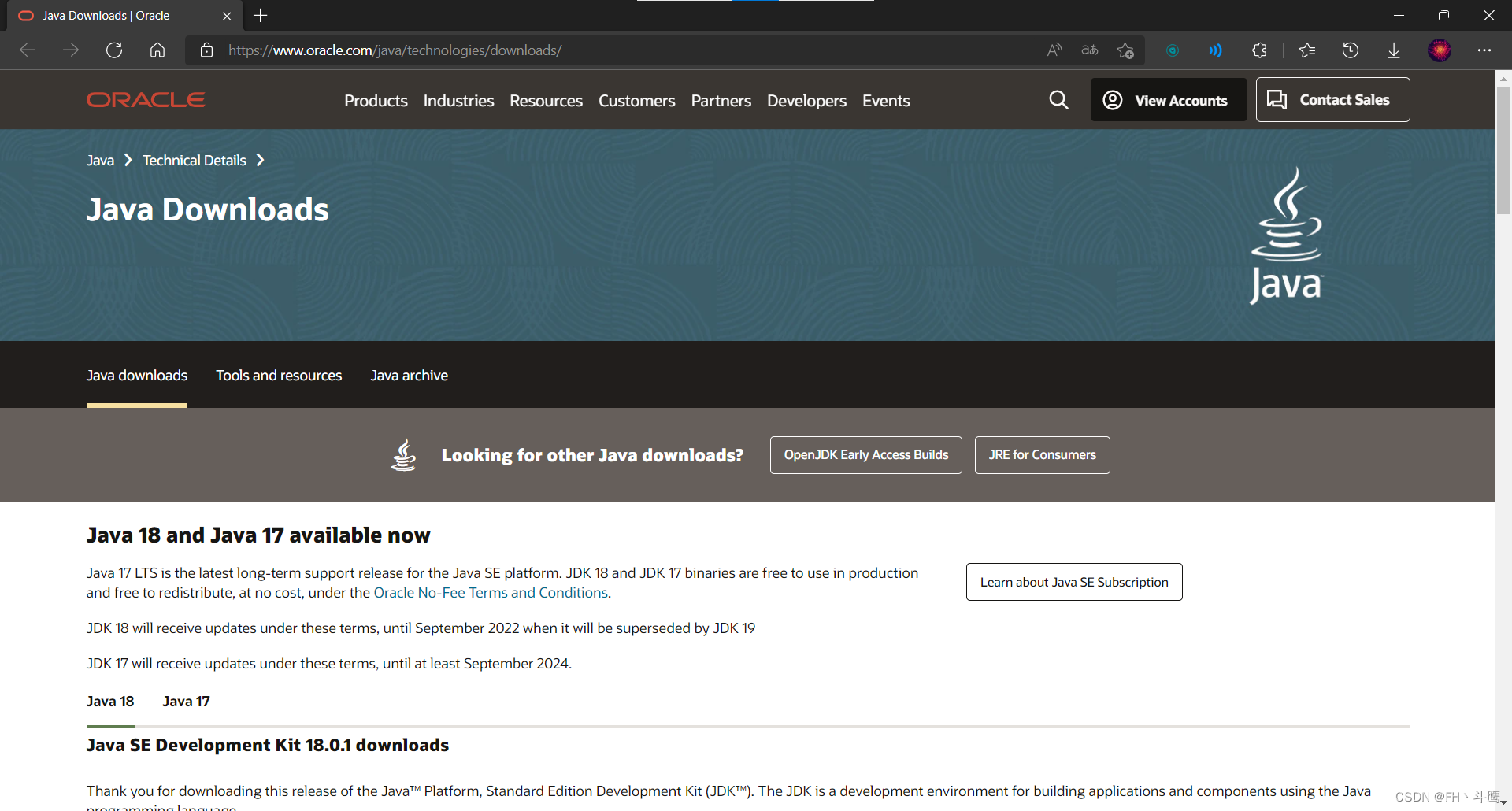
Task: Open the Customers menu
Action: click(636, 101)
